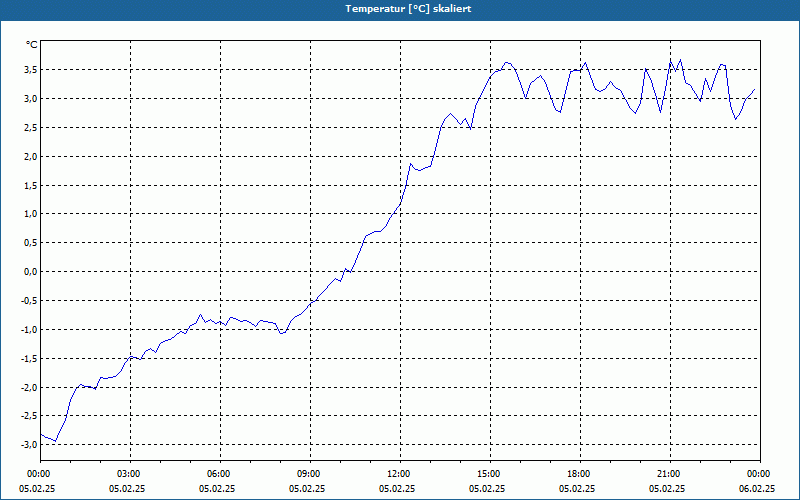Click the 05.02.25 date under 21:00
The image size is (800, 500).
(667, 488)
